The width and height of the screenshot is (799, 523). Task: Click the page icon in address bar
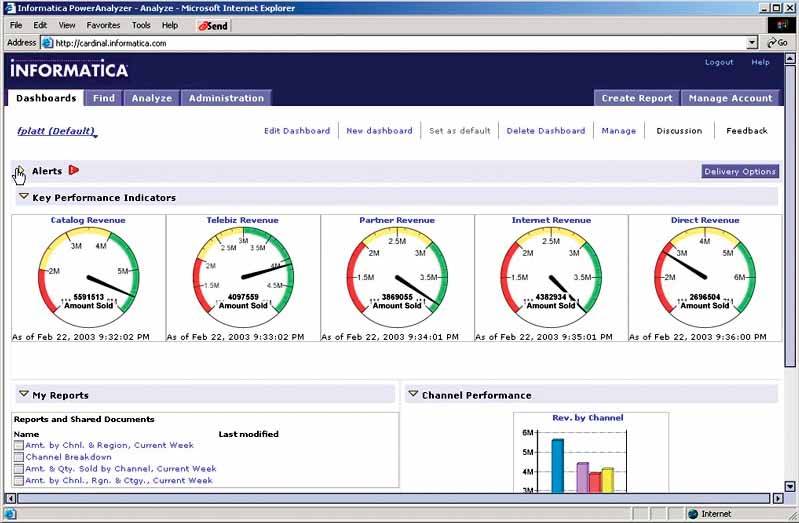(47, 43)
